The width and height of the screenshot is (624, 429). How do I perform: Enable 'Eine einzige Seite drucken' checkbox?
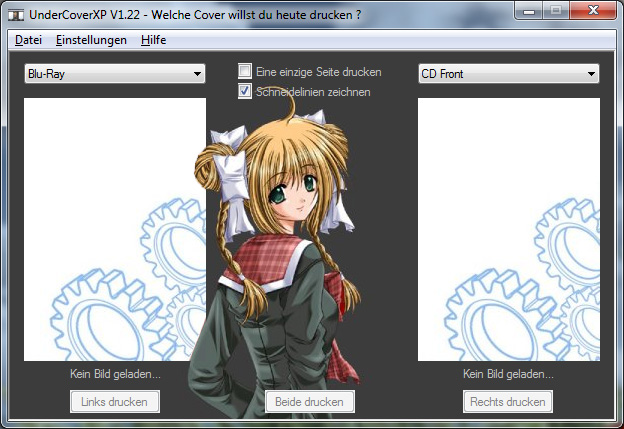click(245, 71)
